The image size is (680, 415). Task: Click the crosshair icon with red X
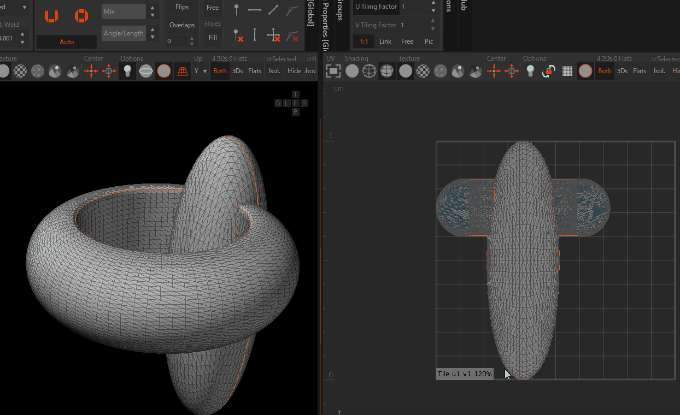(x=274, y=36)
